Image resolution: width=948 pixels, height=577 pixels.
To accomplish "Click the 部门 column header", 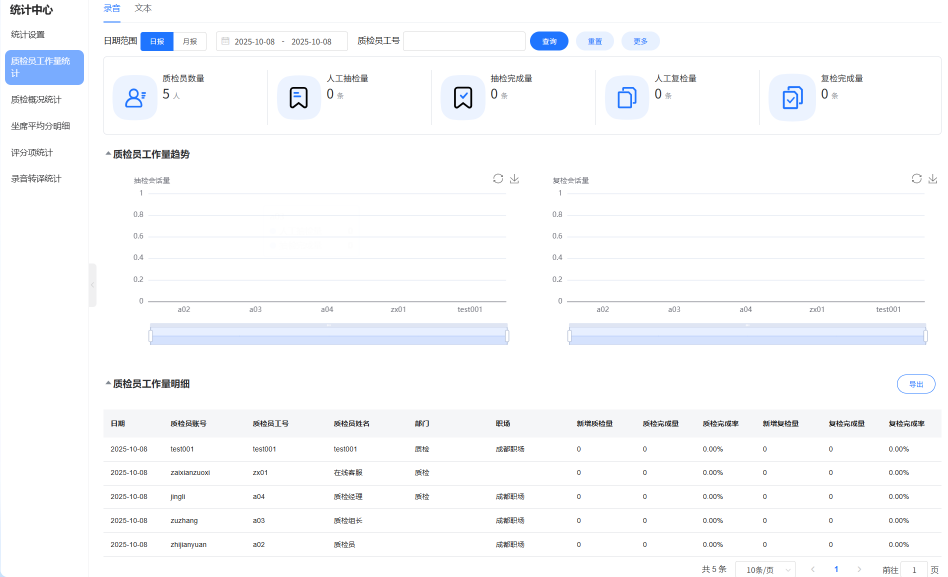I will click(422, 423).
